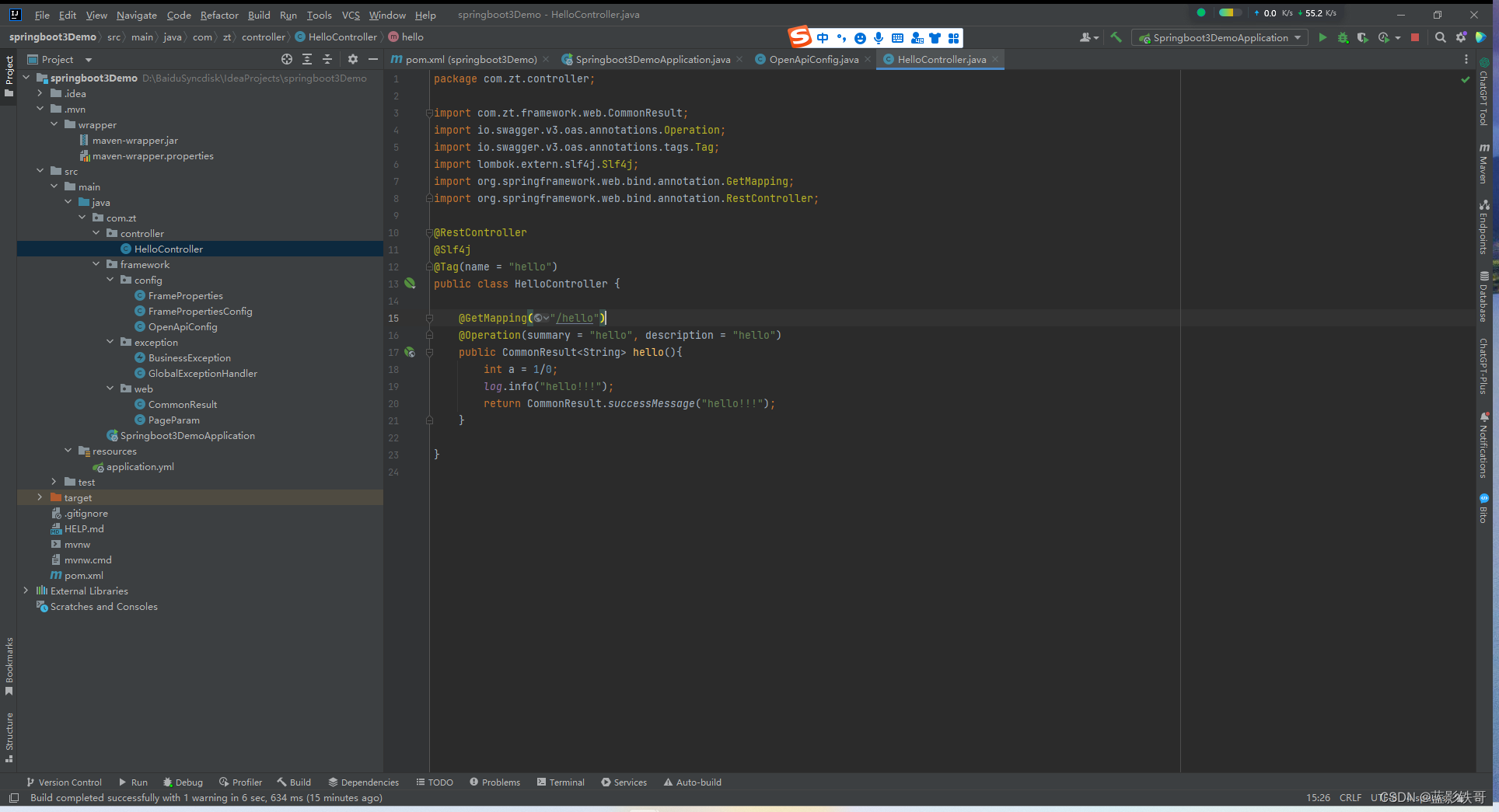The image size is (1499, 812).
Task: Open the Problems tool window
Action: point(495,782)
